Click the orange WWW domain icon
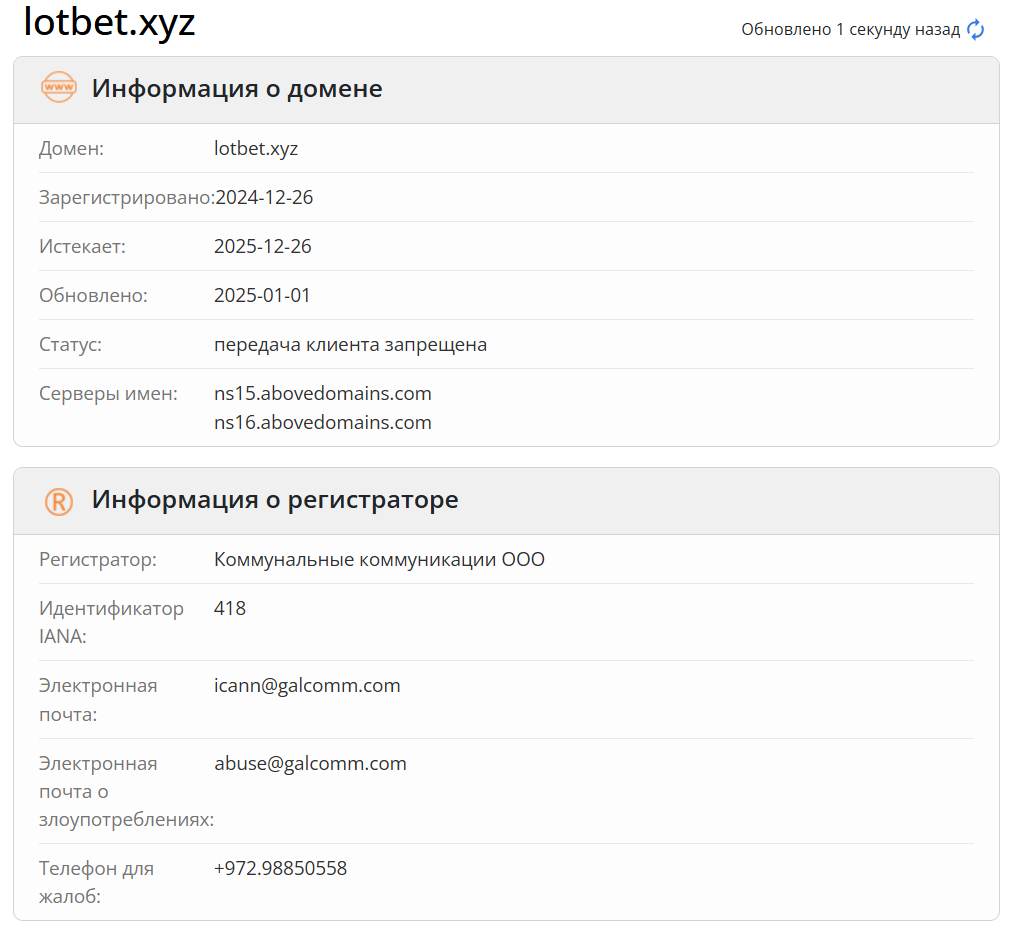This screenshot has height=932, width=1011. click(x=58, y=88)
